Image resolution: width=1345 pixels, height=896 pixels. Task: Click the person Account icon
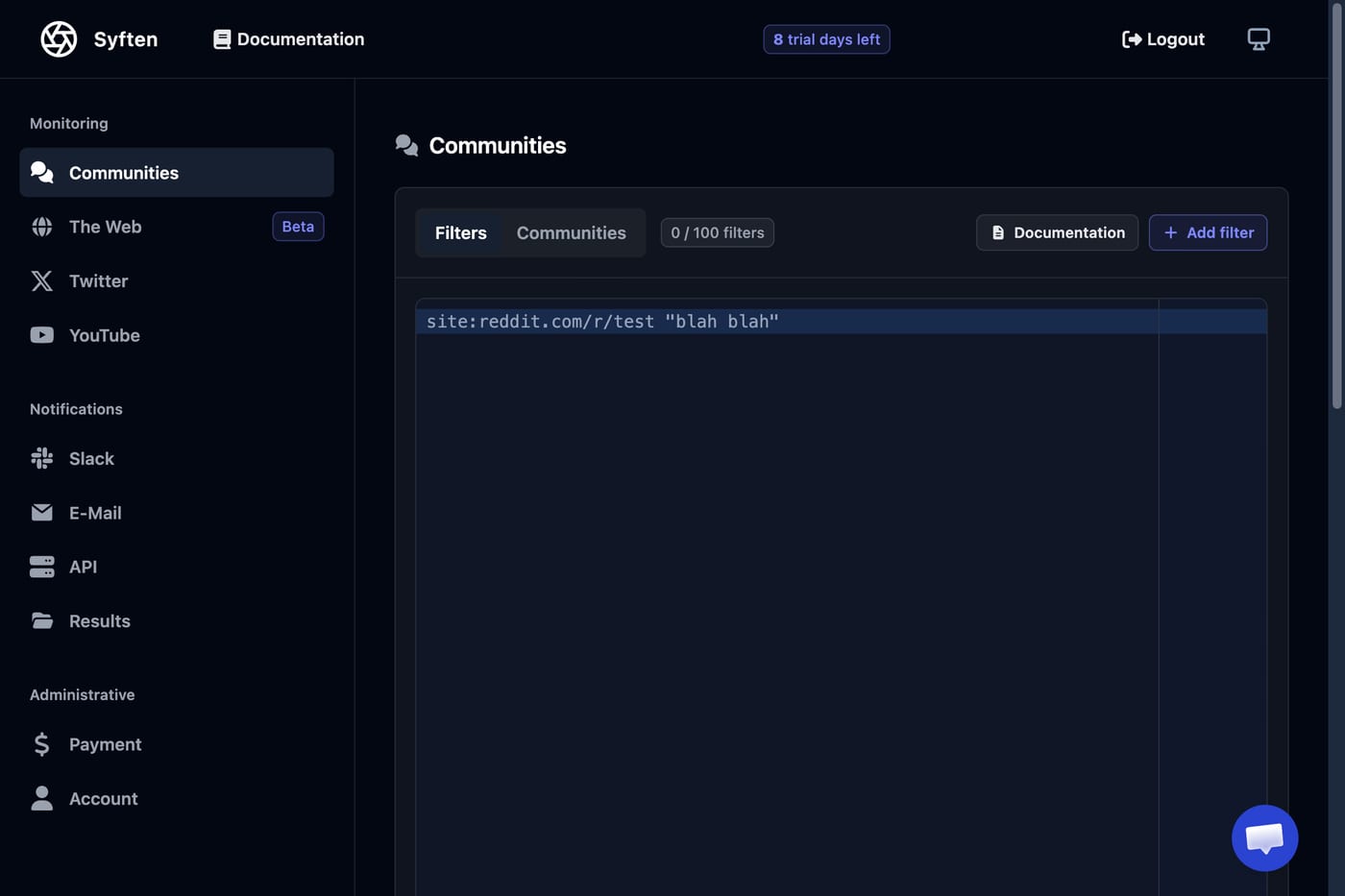[42, 798]
